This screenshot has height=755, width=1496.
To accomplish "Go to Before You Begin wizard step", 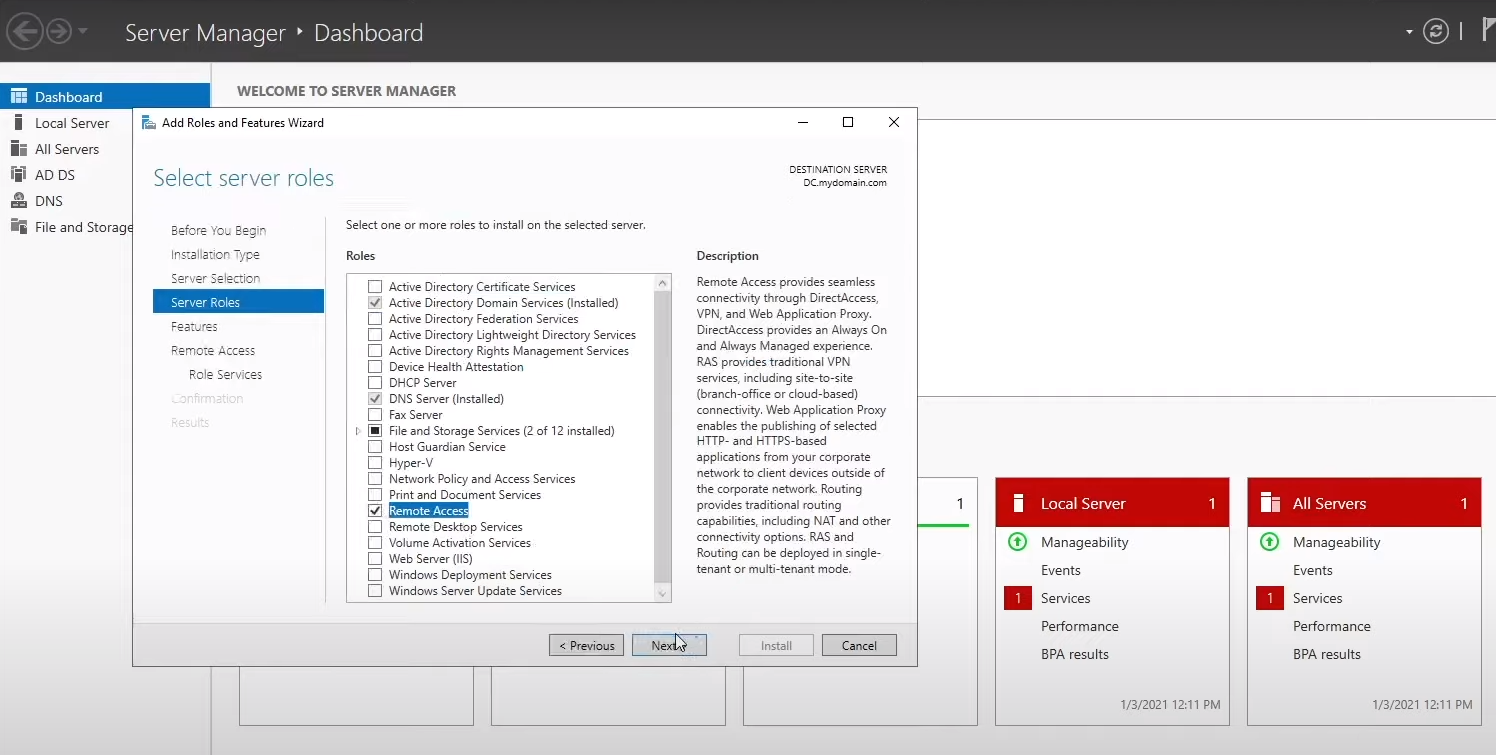I will 218,231.
